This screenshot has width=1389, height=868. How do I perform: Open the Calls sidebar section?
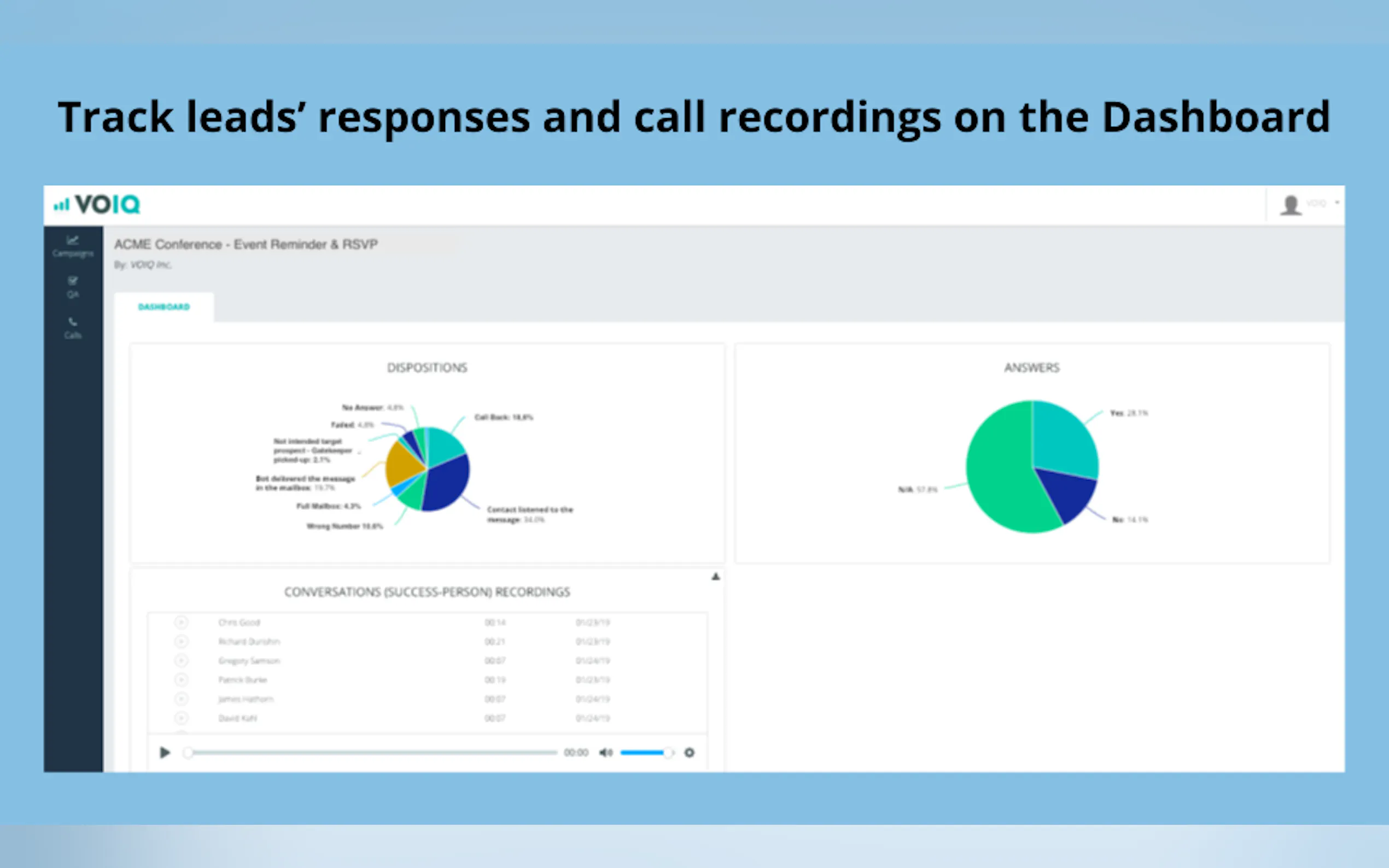72,328
